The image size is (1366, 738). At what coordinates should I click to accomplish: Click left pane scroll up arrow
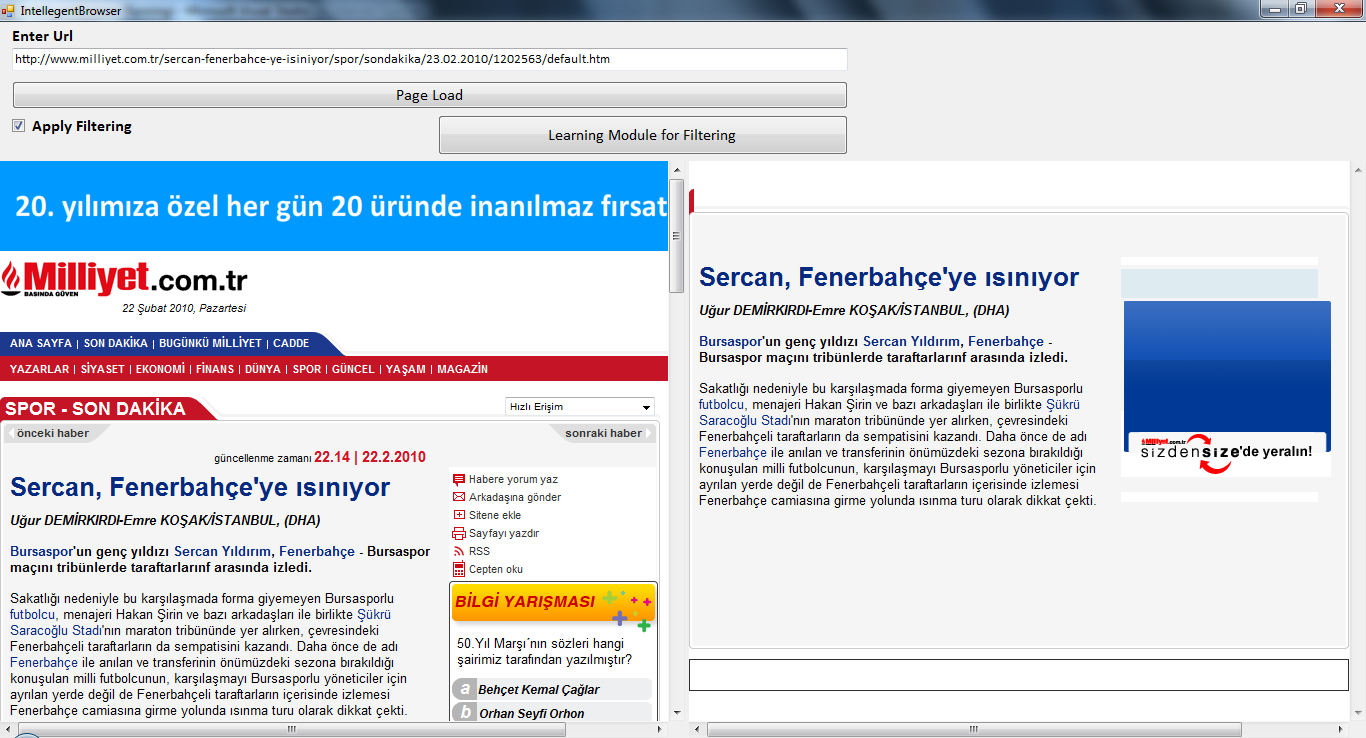click(676, 169)
